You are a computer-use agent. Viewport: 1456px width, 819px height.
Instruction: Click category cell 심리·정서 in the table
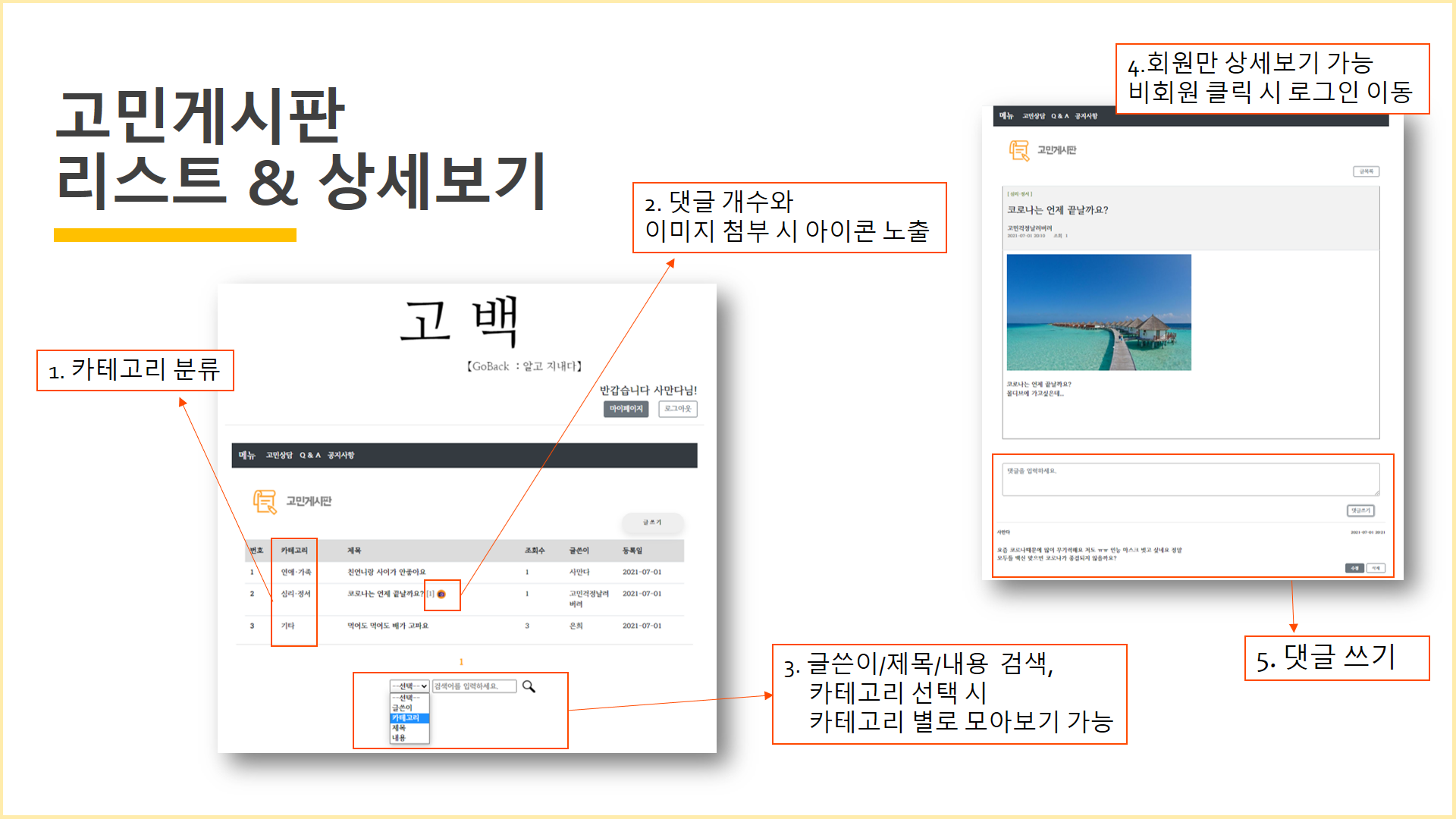click(296, 594)
